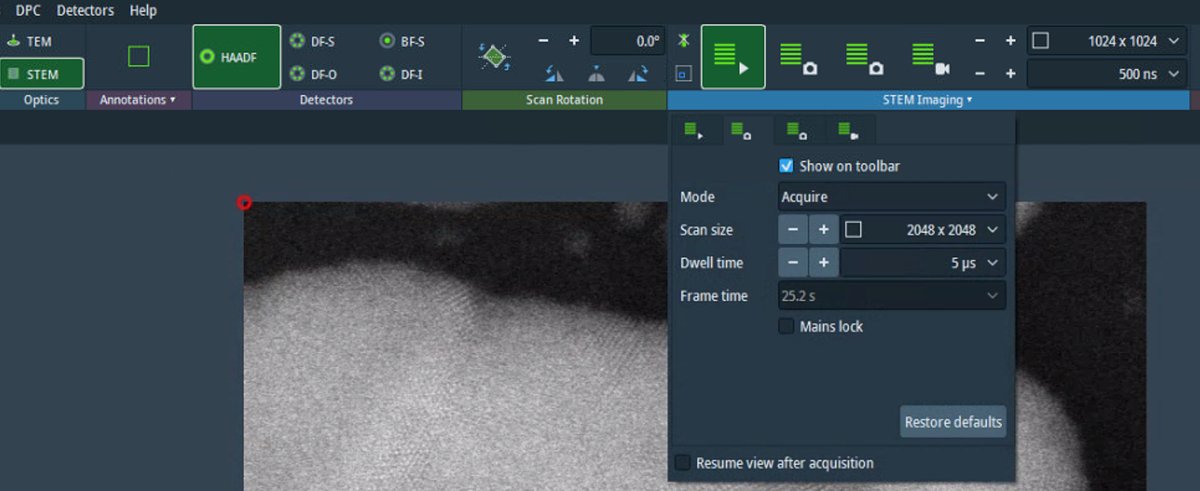Click the Detectors group label under HAADF

coord(326,100)
